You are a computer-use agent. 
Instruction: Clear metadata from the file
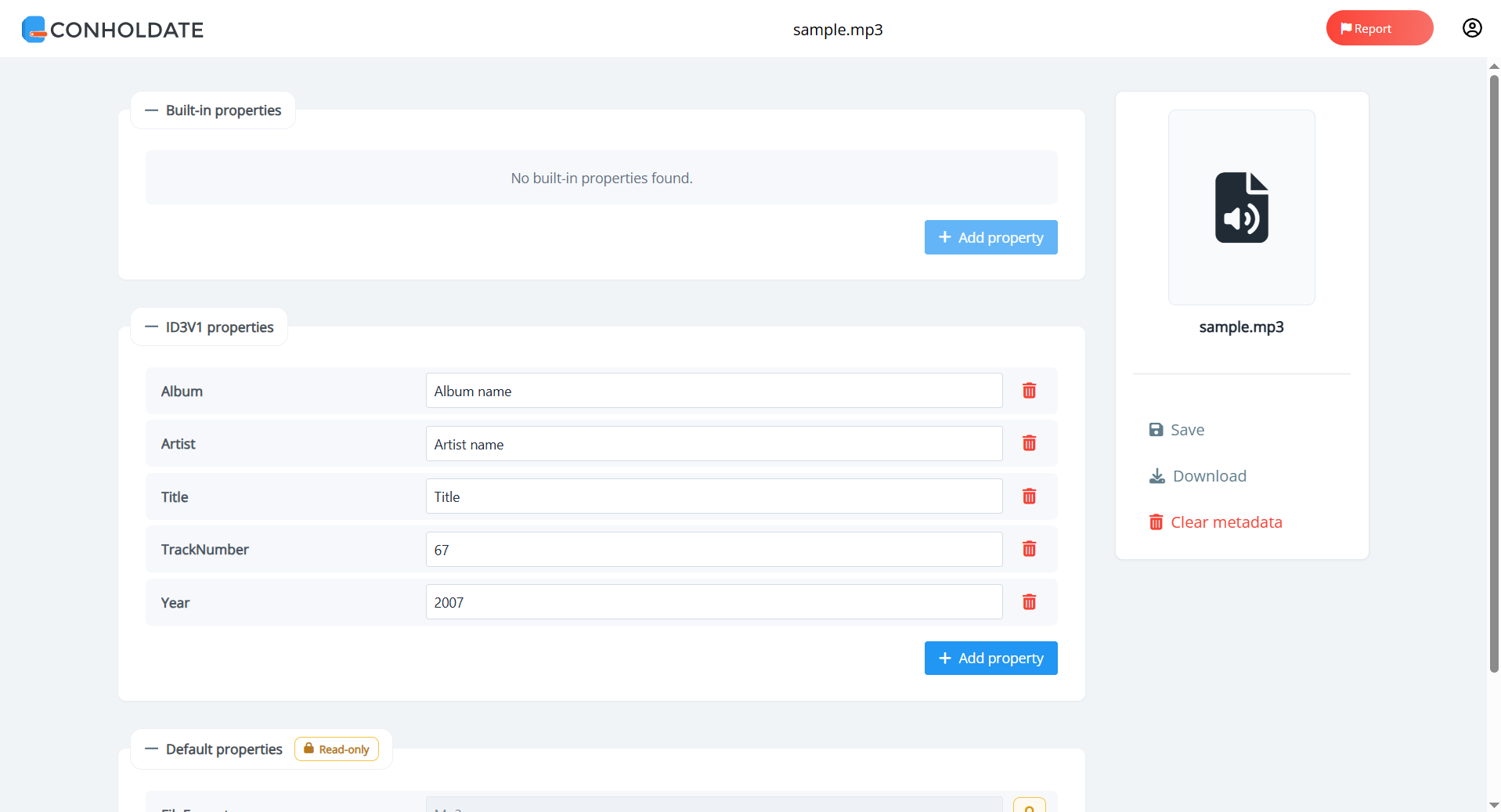tap(1215, 522)
